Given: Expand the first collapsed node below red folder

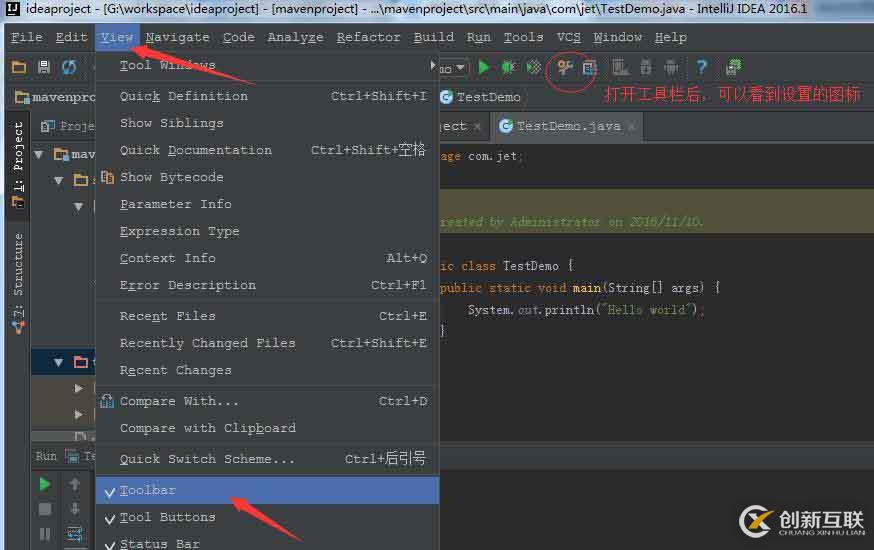Looking at the screenshot, I should coord(79,388).
